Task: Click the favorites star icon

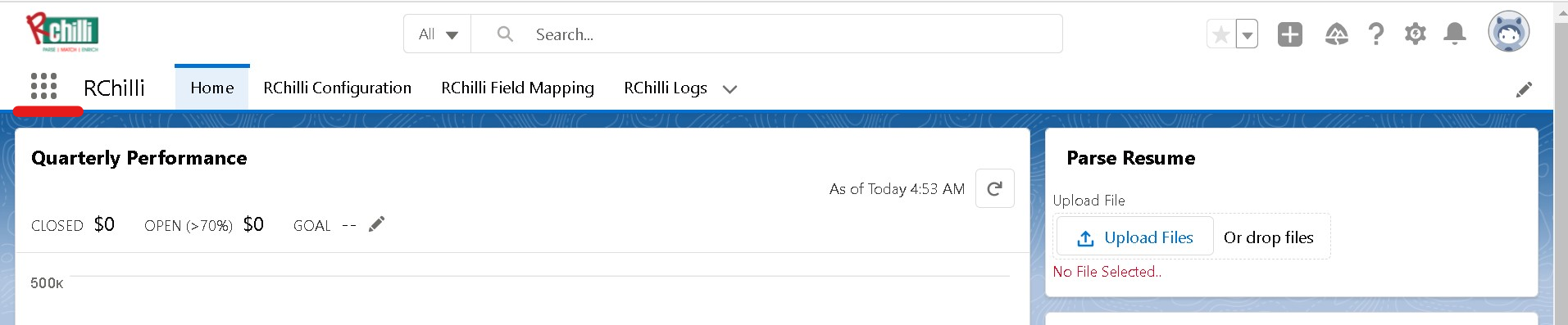Action: click(x=1220, y=34)
